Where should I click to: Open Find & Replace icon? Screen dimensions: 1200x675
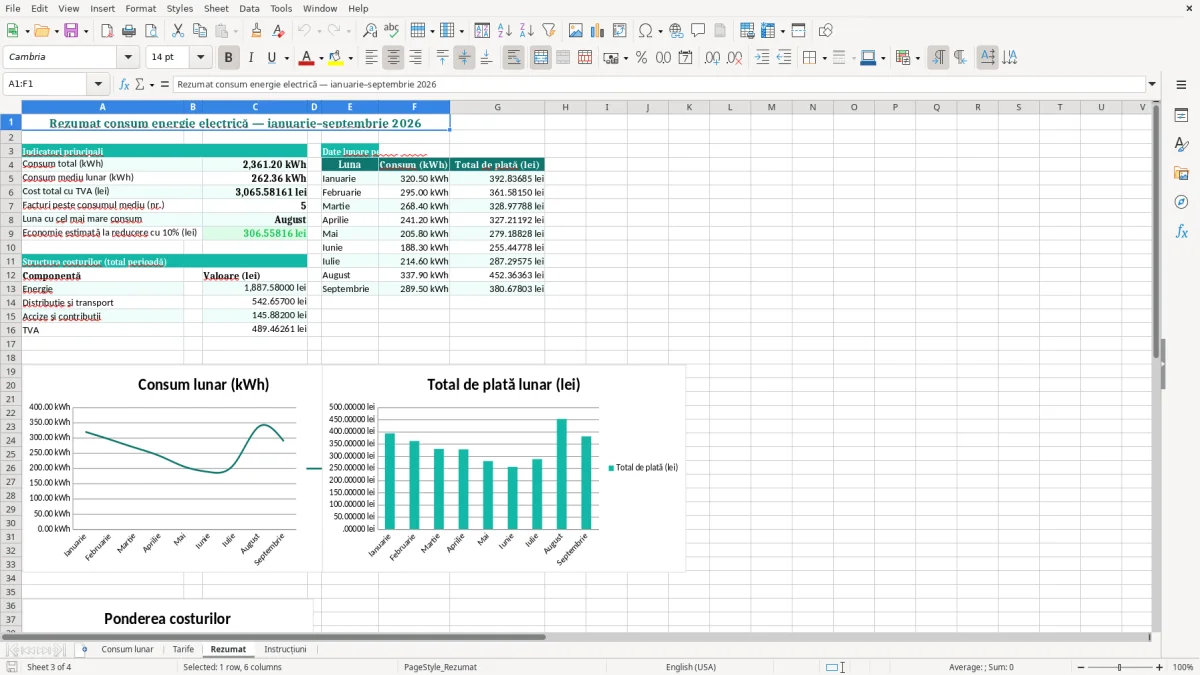tap(370, 31)
